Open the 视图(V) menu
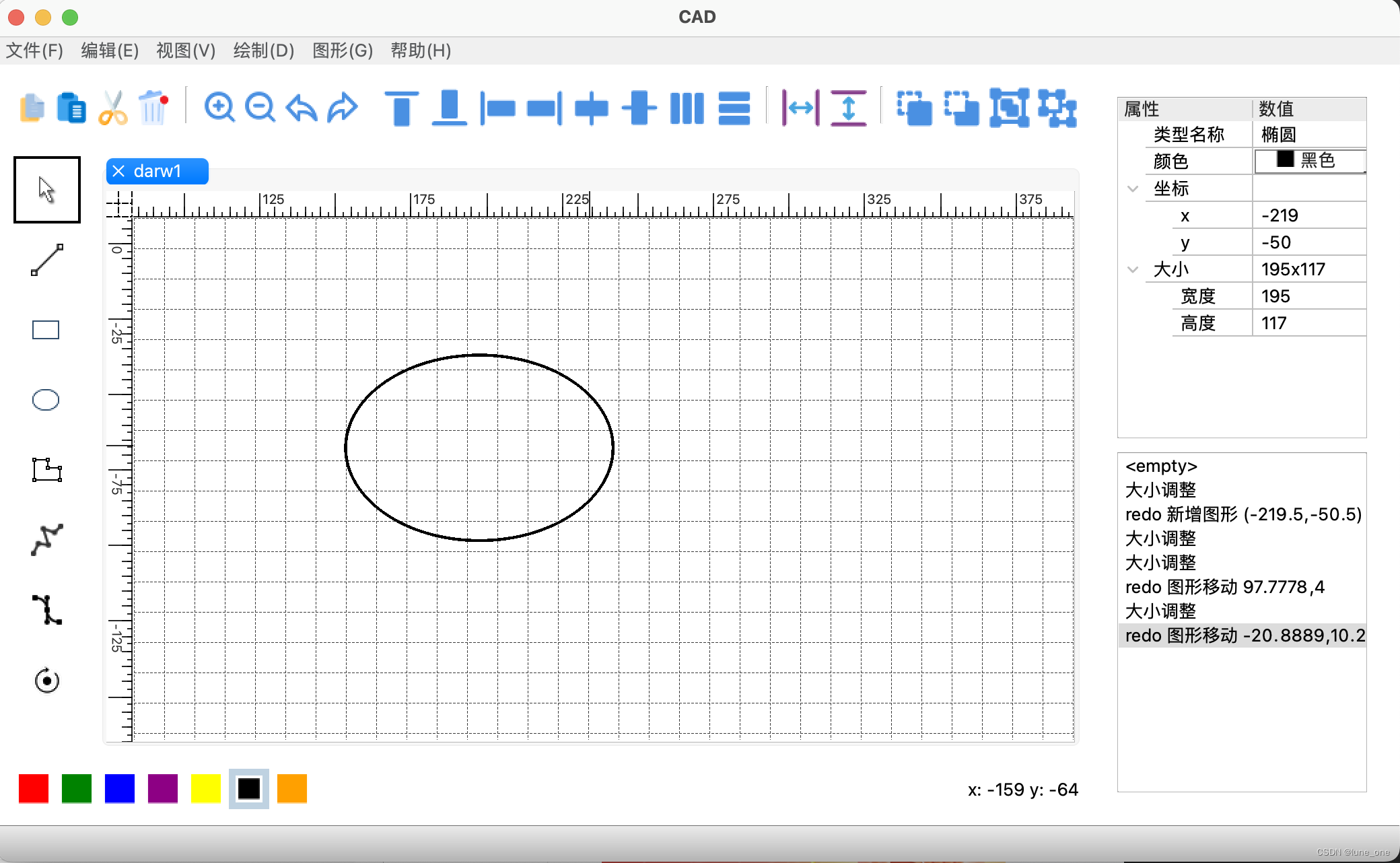The width and height of the screenshot is (1400, 863). click(185, 50)
